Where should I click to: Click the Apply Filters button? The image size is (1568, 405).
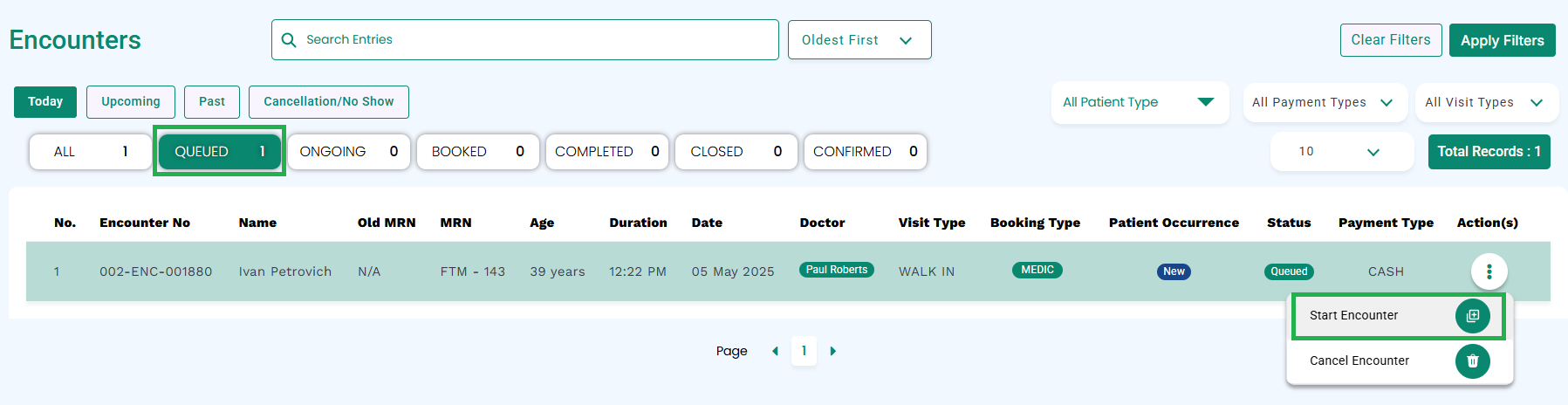click(1502, 40)
